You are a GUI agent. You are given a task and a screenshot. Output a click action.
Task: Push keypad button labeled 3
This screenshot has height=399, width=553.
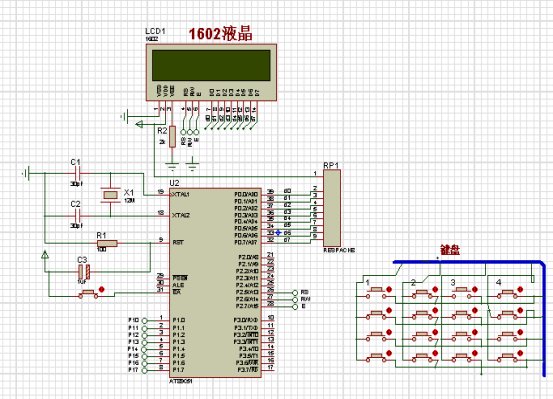(x=461, y=294)
